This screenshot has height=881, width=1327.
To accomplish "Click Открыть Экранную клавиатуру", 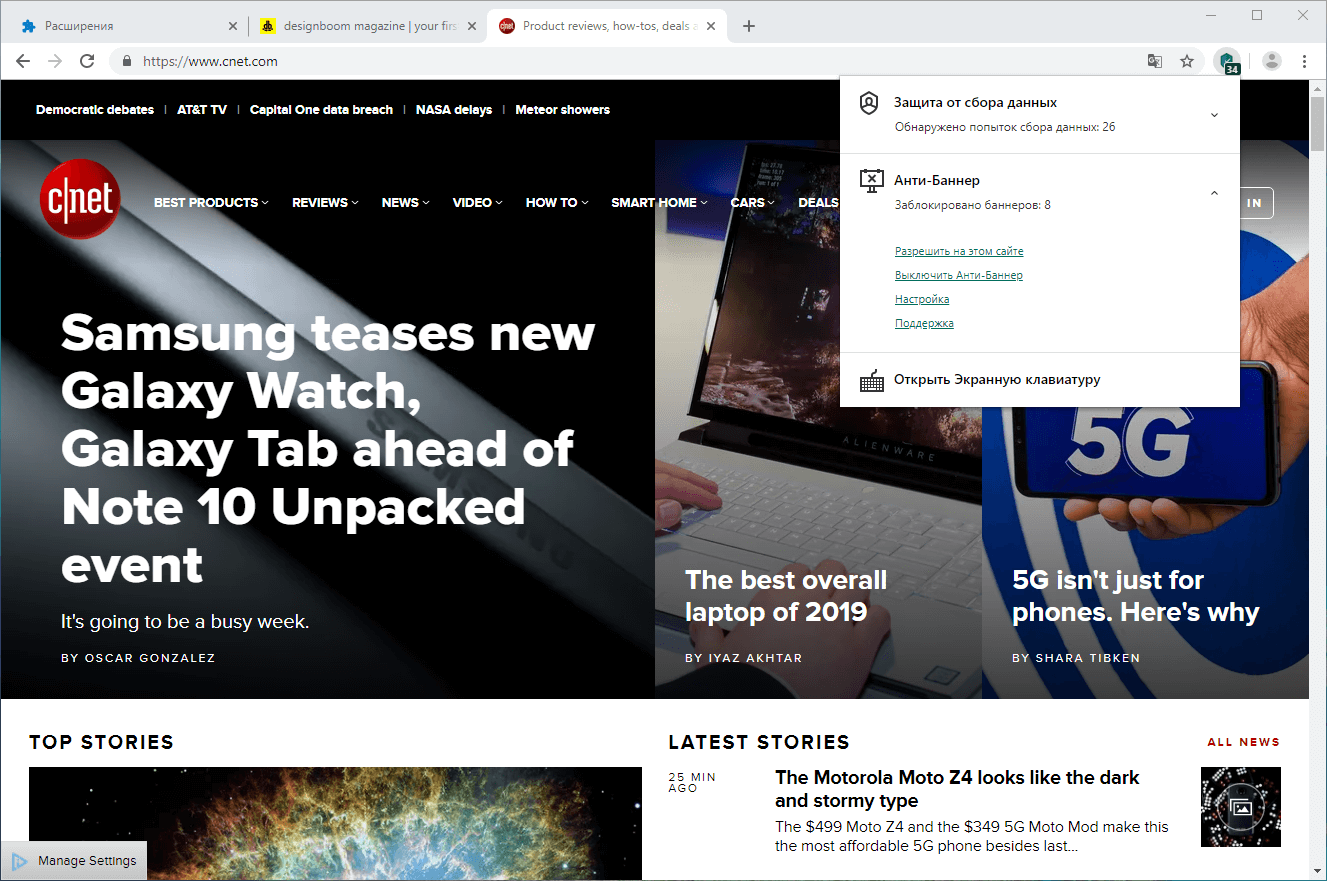I will pyautogui.click(x=997, y=380).
